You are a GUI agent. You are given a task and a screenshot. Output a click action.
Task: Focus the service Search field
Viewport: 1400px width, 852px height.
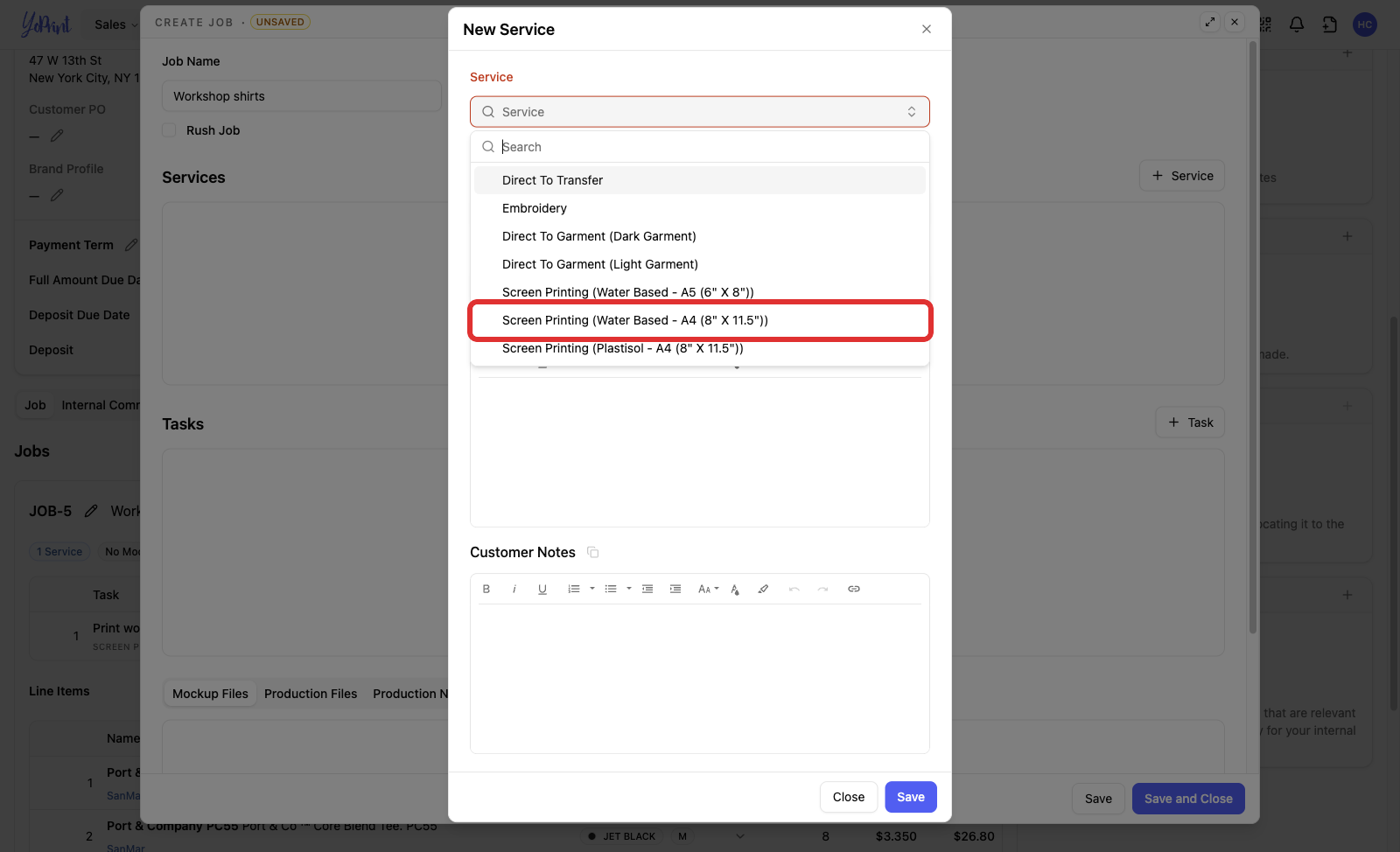pyautogui.click(x=700, y=147)
